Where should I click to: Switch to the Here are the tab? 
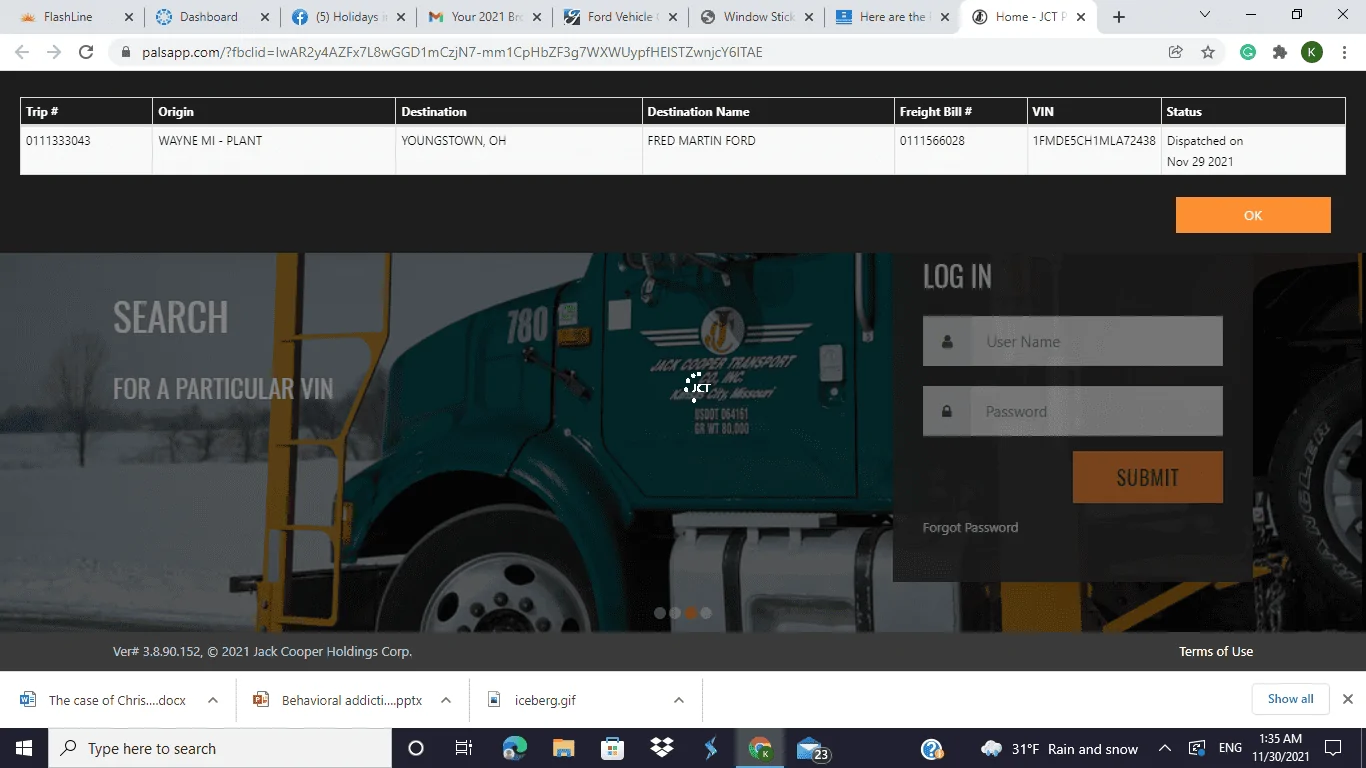tap(890, 17)
